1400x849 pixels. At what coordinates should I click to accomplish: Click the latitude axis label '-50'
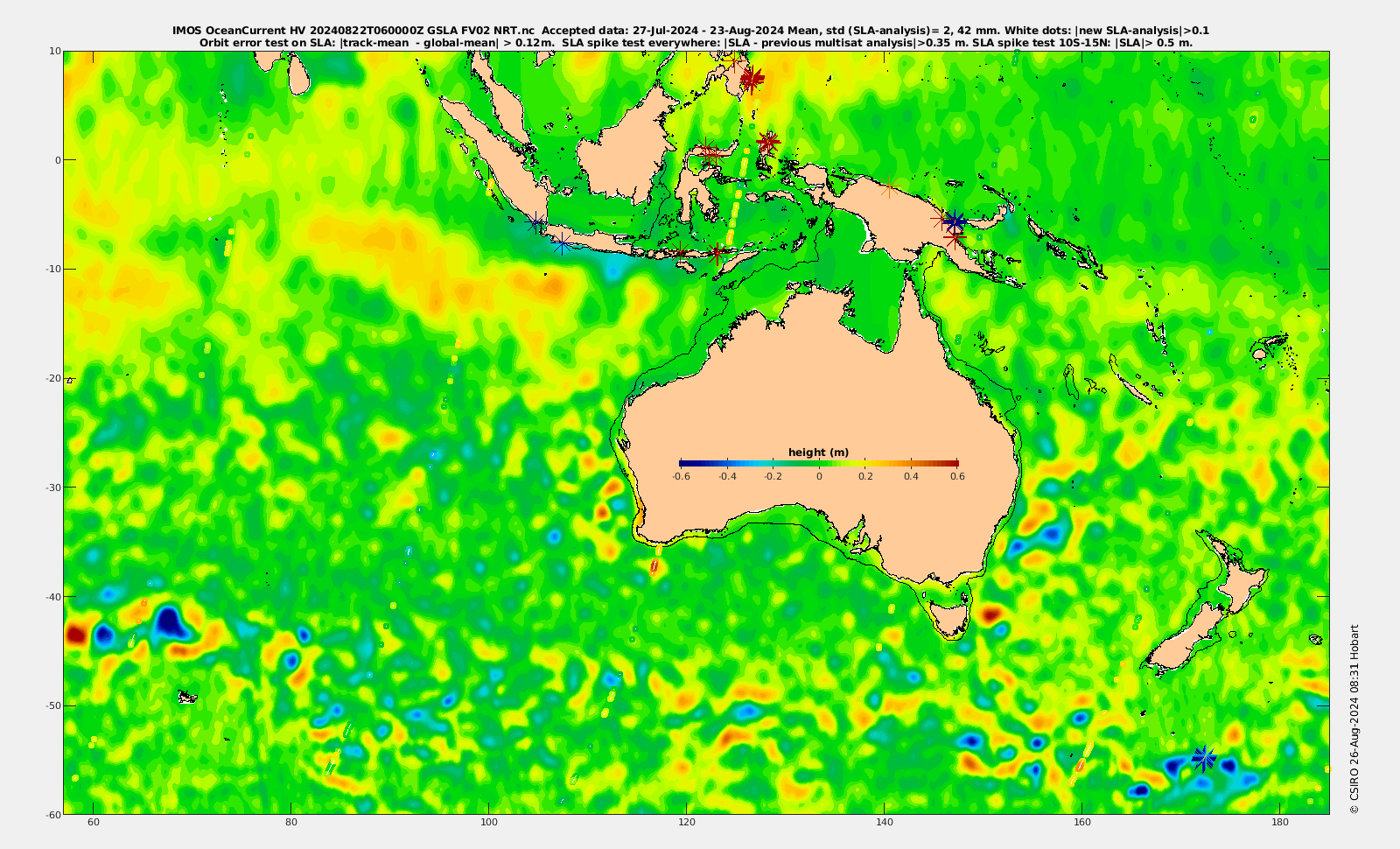(52, 705)
